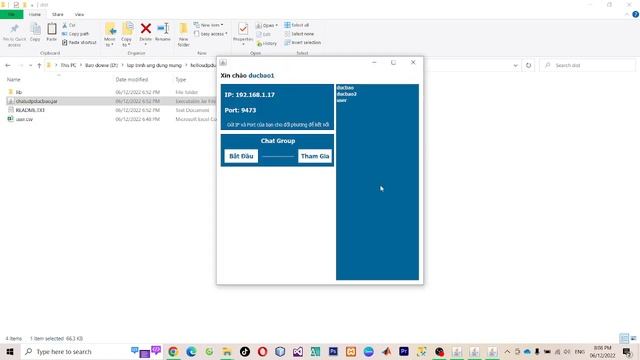The image size is (640, 360).
Task: Click the red Delete icon in ribbon
Action: [146, 29]
